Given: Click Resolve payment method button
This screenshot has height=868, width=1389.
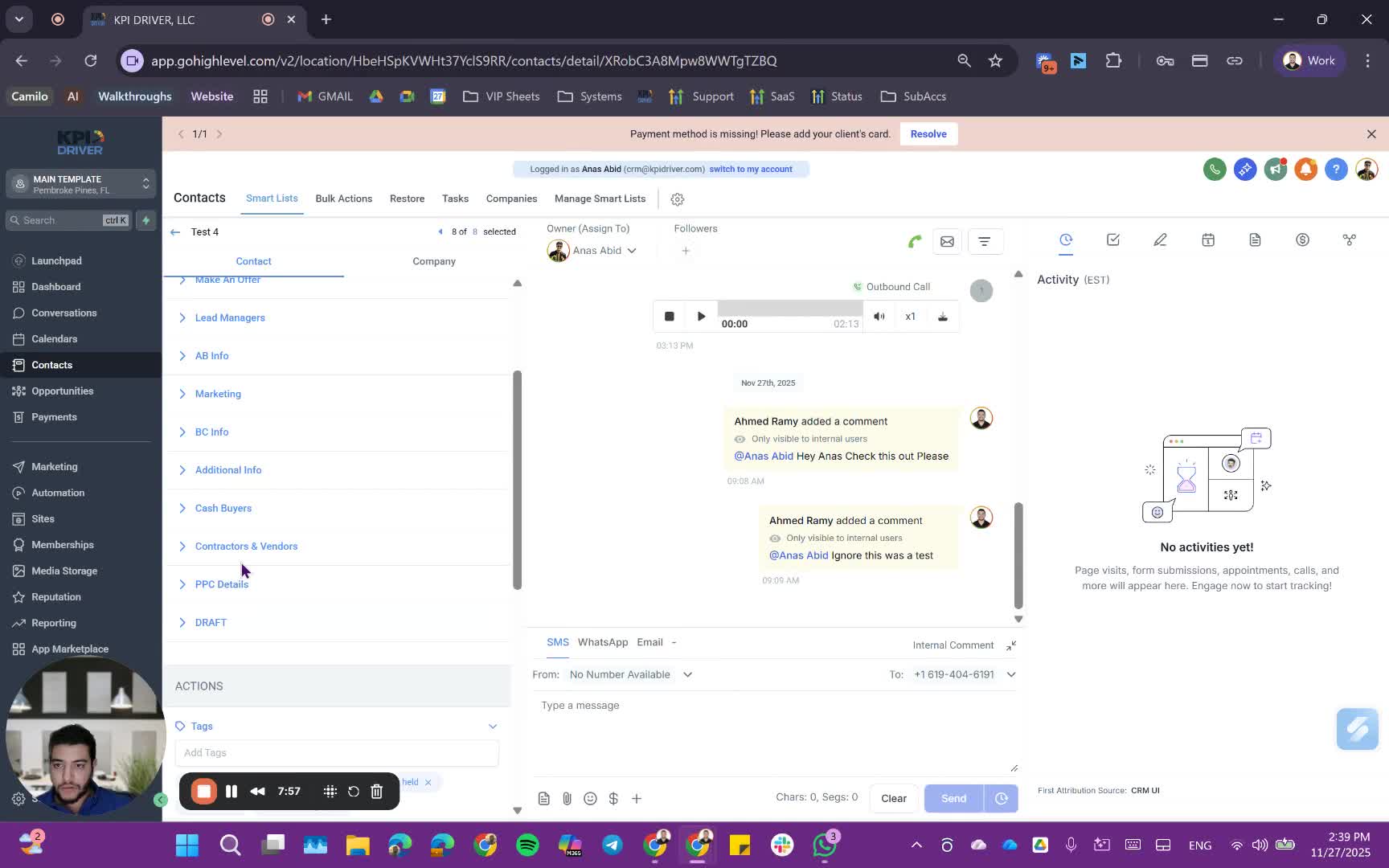Looking at the screenshot, I should [928, 134].
